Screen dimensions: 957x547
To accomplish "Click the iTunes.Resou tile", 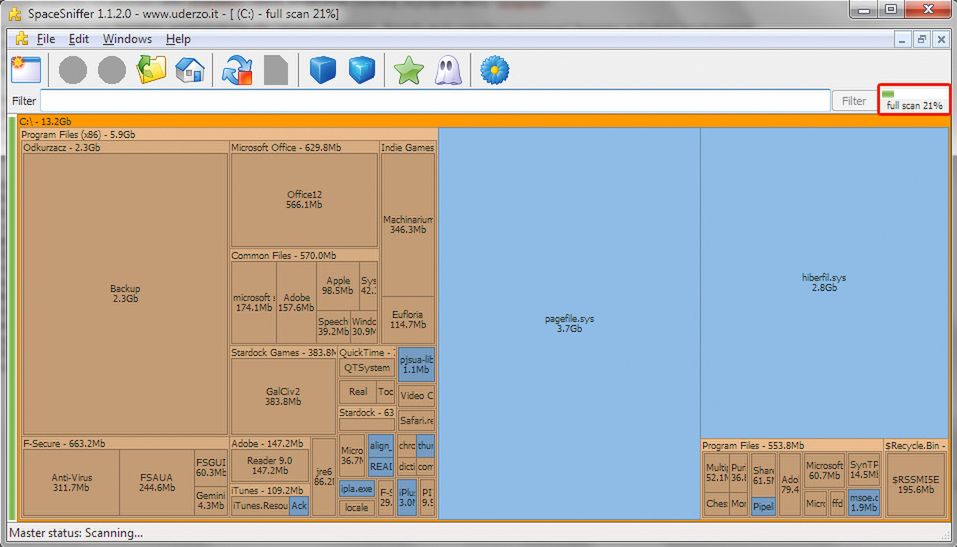I will (x=260, y=506).
